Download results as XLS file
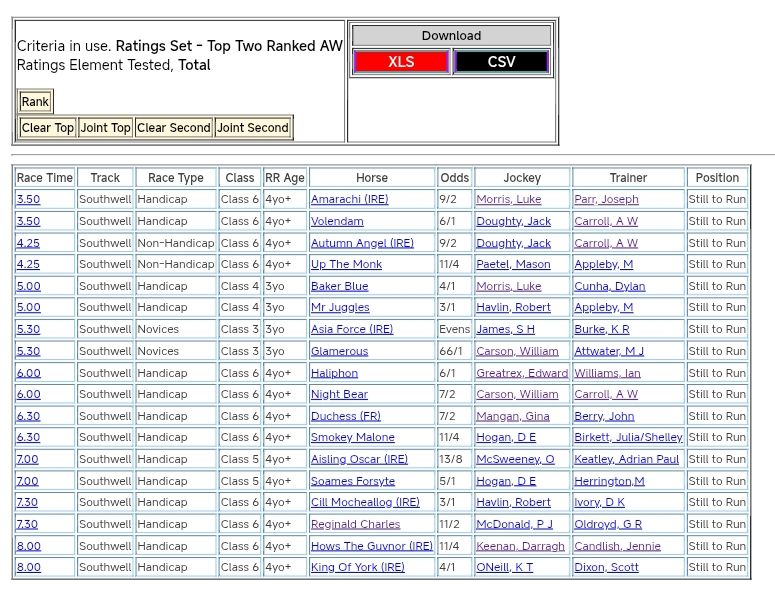 [401, 62]
